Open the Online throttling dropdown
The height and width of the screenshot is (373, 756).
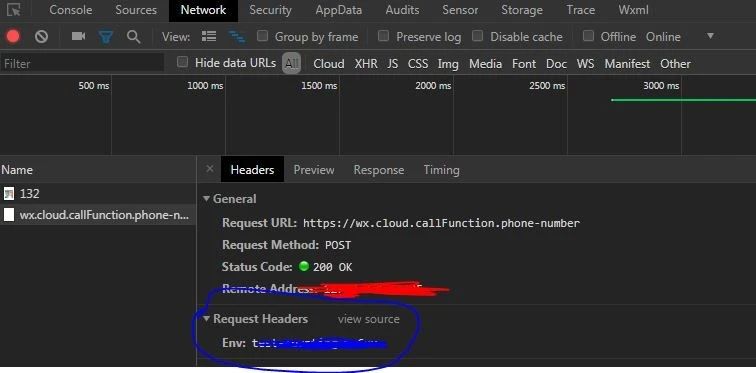(680, 37)
